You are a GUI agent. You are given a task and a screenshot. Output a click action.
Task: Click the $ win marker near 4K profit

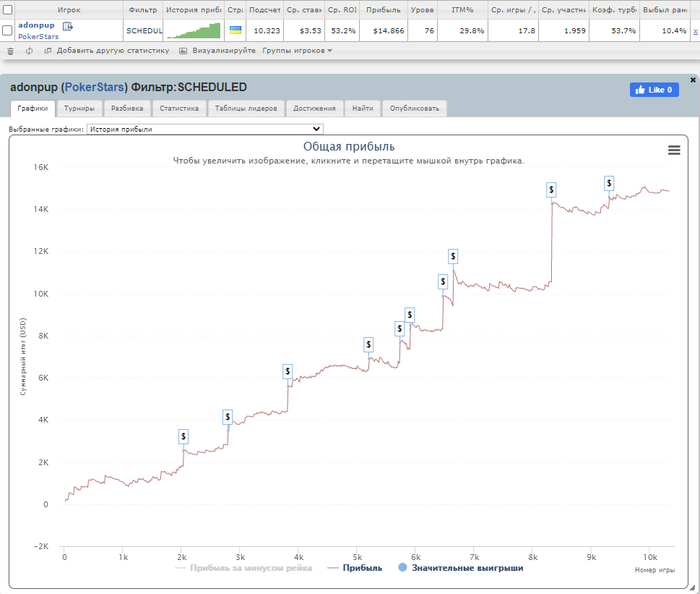pyautogui.click(x=228, y=417)
